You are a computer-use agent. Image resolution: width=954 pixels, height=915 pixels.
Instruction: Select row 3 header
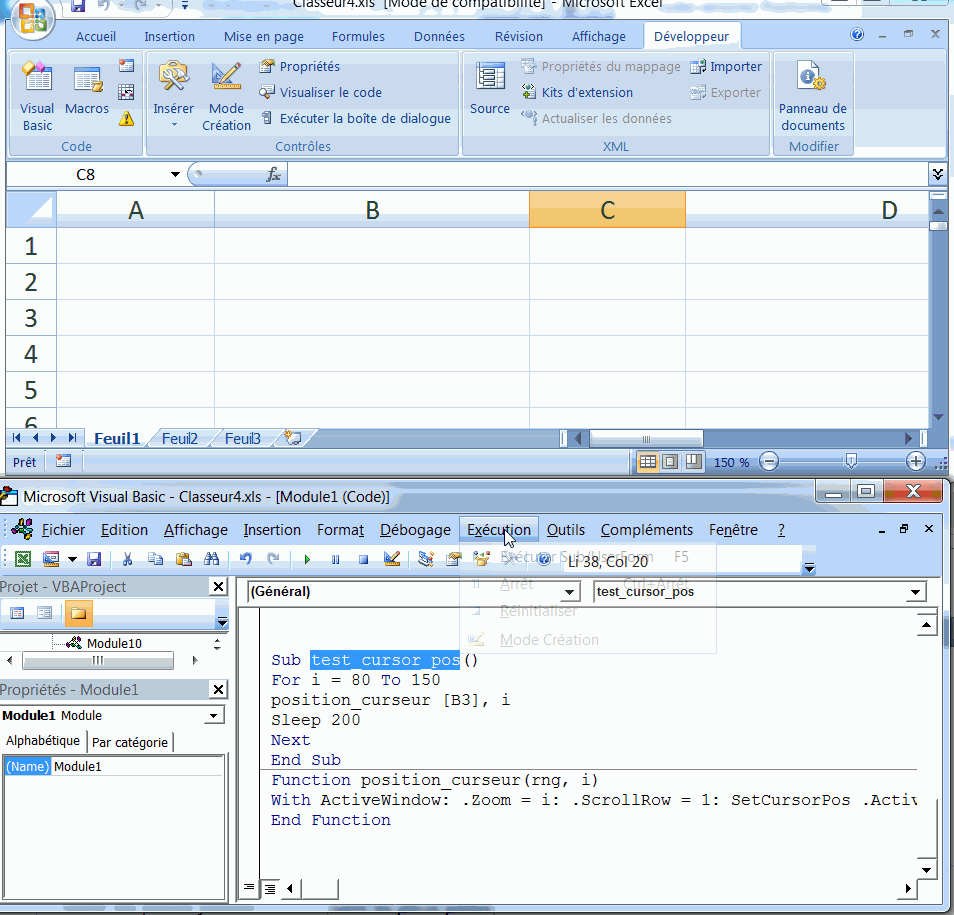(31, 318)
